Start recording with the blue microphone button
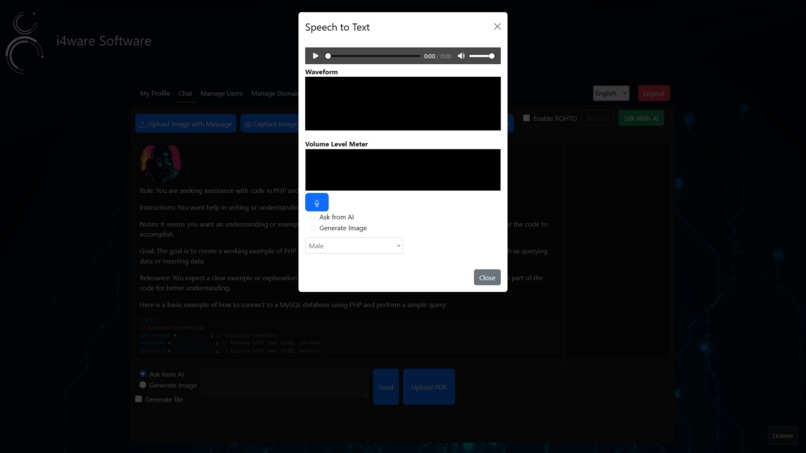This screenshot has width=806, height=453. 317,202
